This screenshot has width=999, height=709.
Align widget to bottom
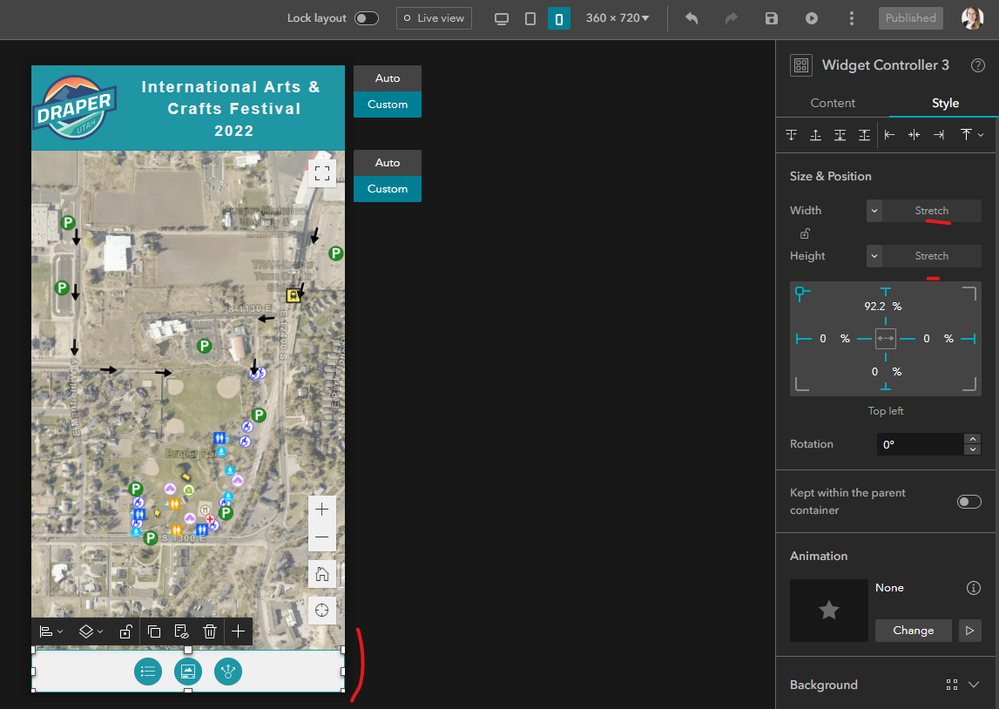click(x=816, y=134)
